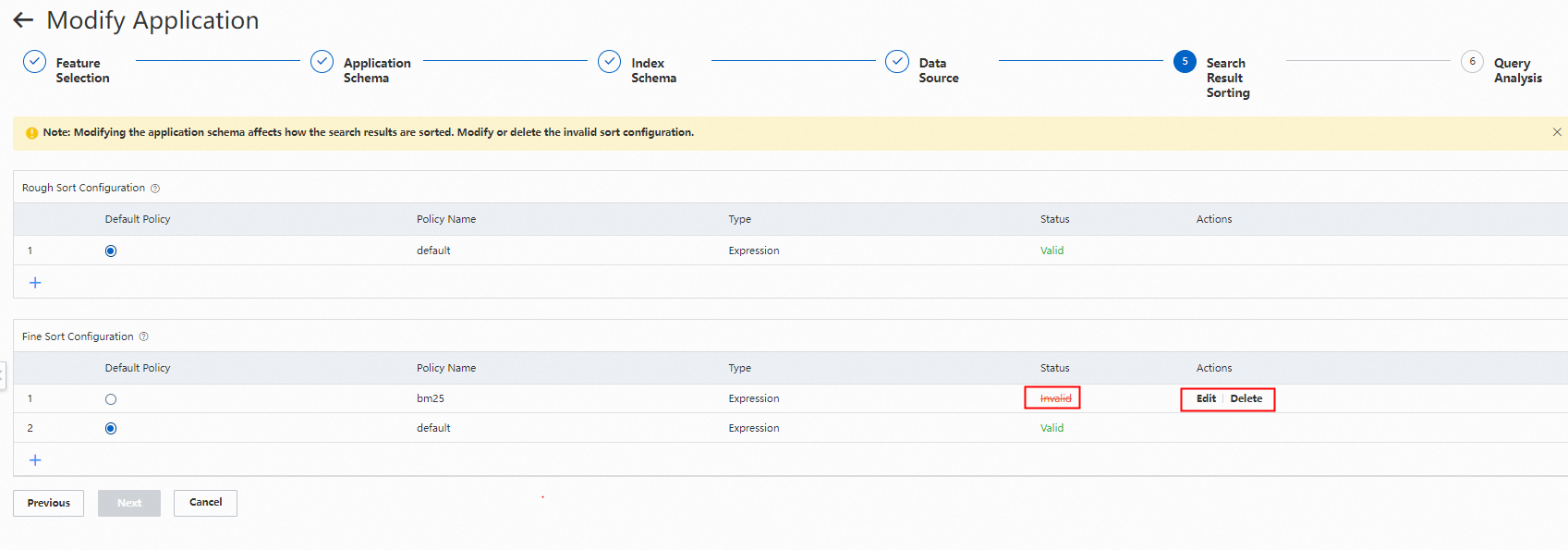
Task: Go to step 6 Query Analysis
Action: (1472, 62)
